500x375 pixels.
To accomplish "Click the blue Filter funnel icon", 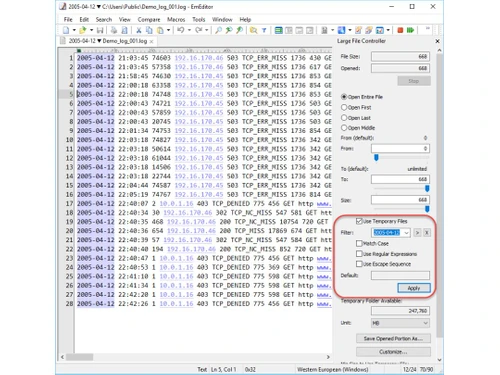I will point(264,30).
